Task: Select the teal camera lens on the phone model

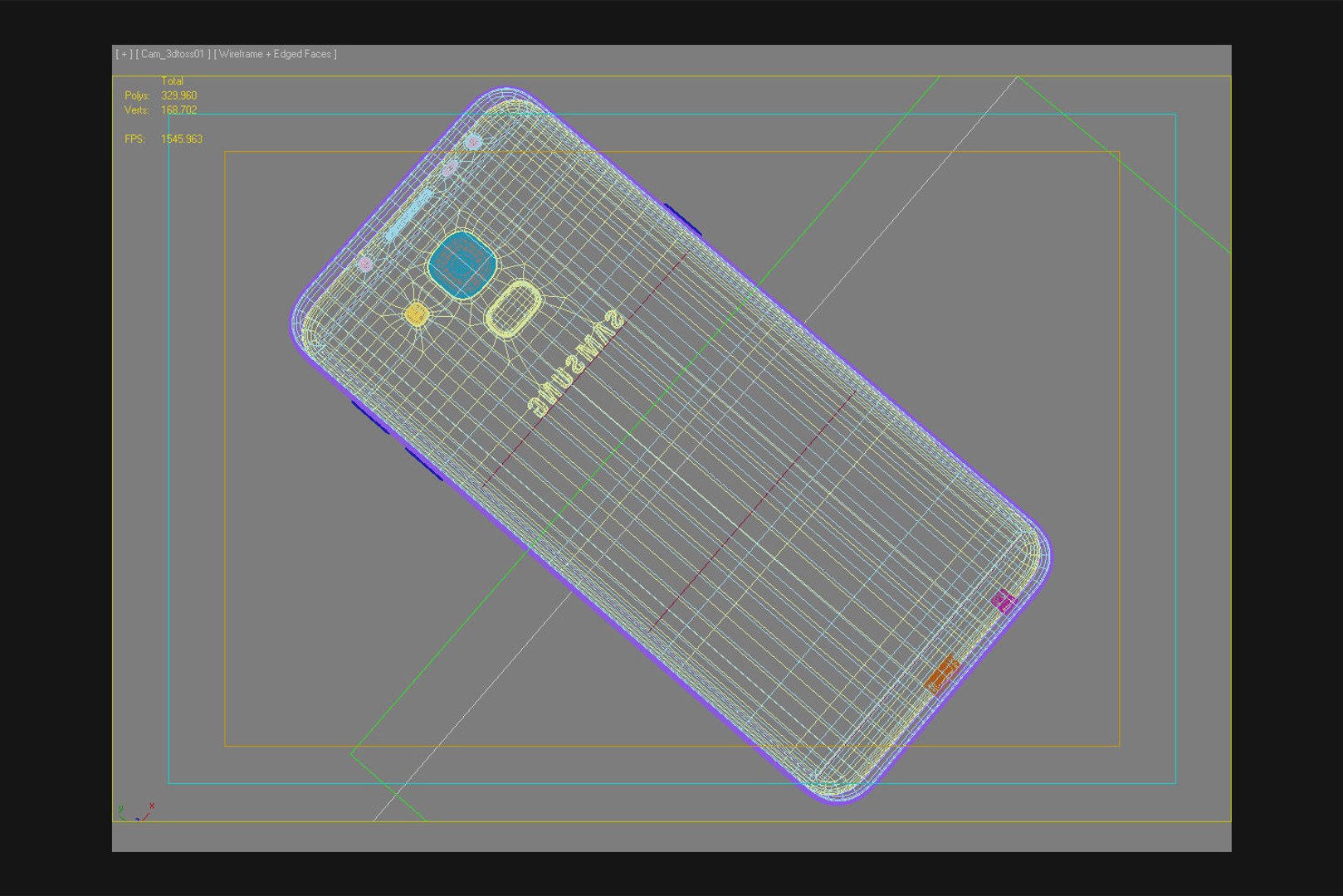Action: 462,265
